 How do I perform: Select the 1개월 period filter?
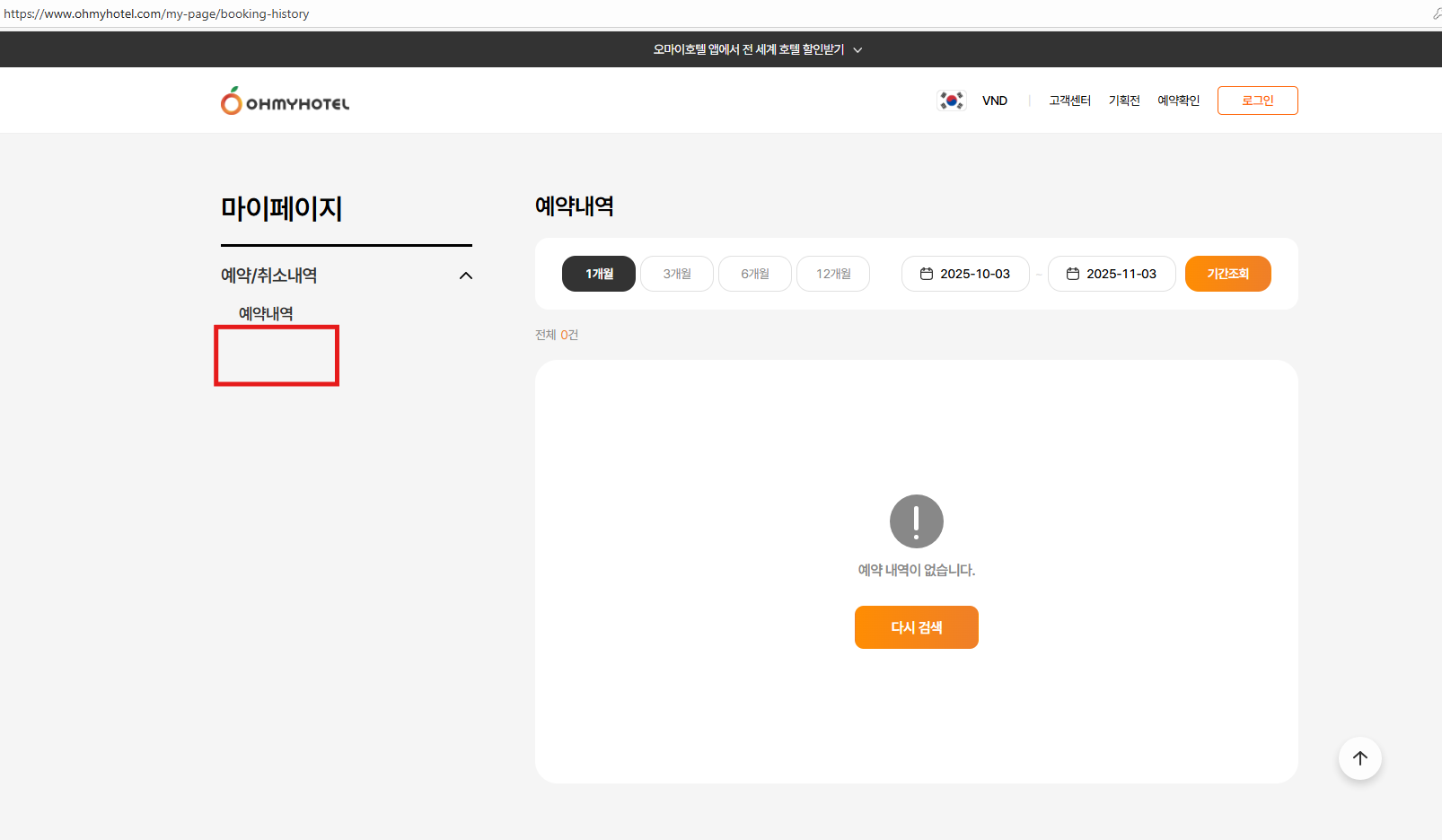(599, 274)
